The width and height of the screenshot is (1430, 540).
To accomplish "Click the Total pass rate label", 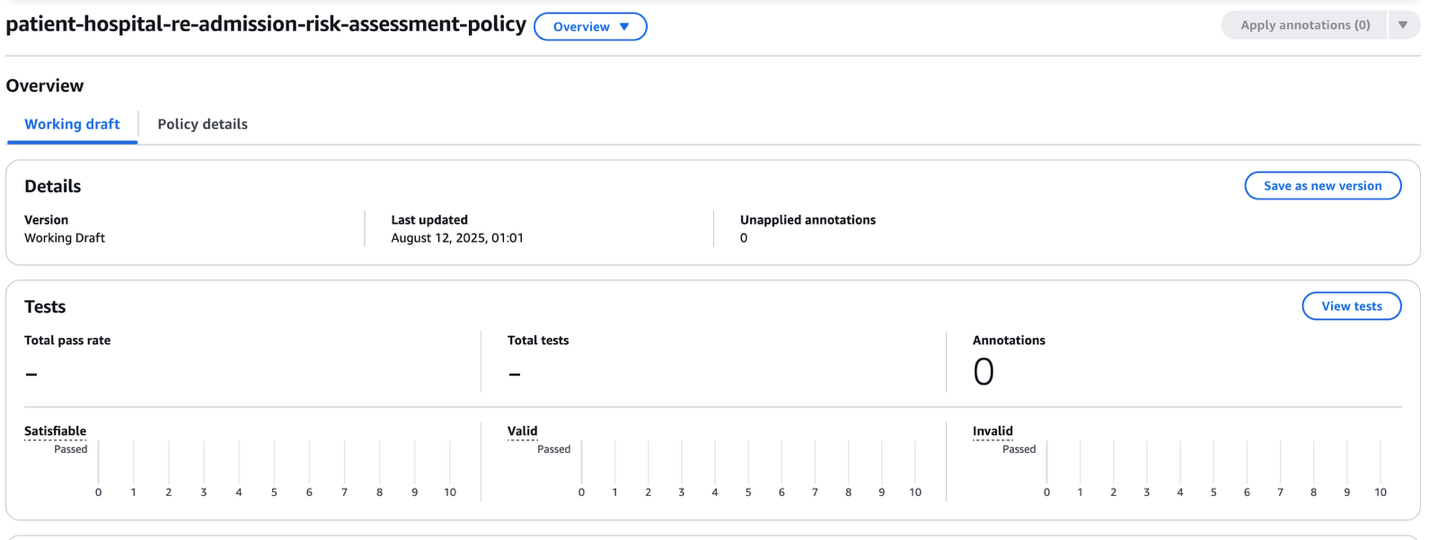I will pyautogui.click(x=67, y=340).
